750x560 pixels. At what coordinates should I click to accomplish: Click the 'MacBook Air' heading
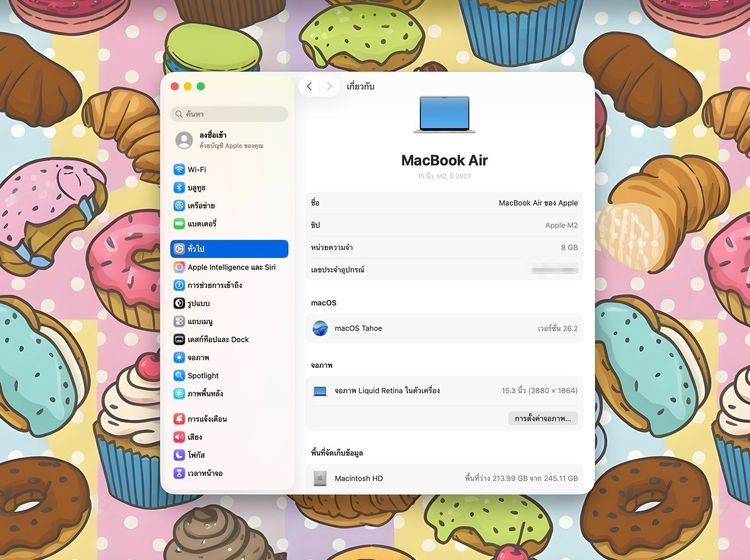pos(444,160)
